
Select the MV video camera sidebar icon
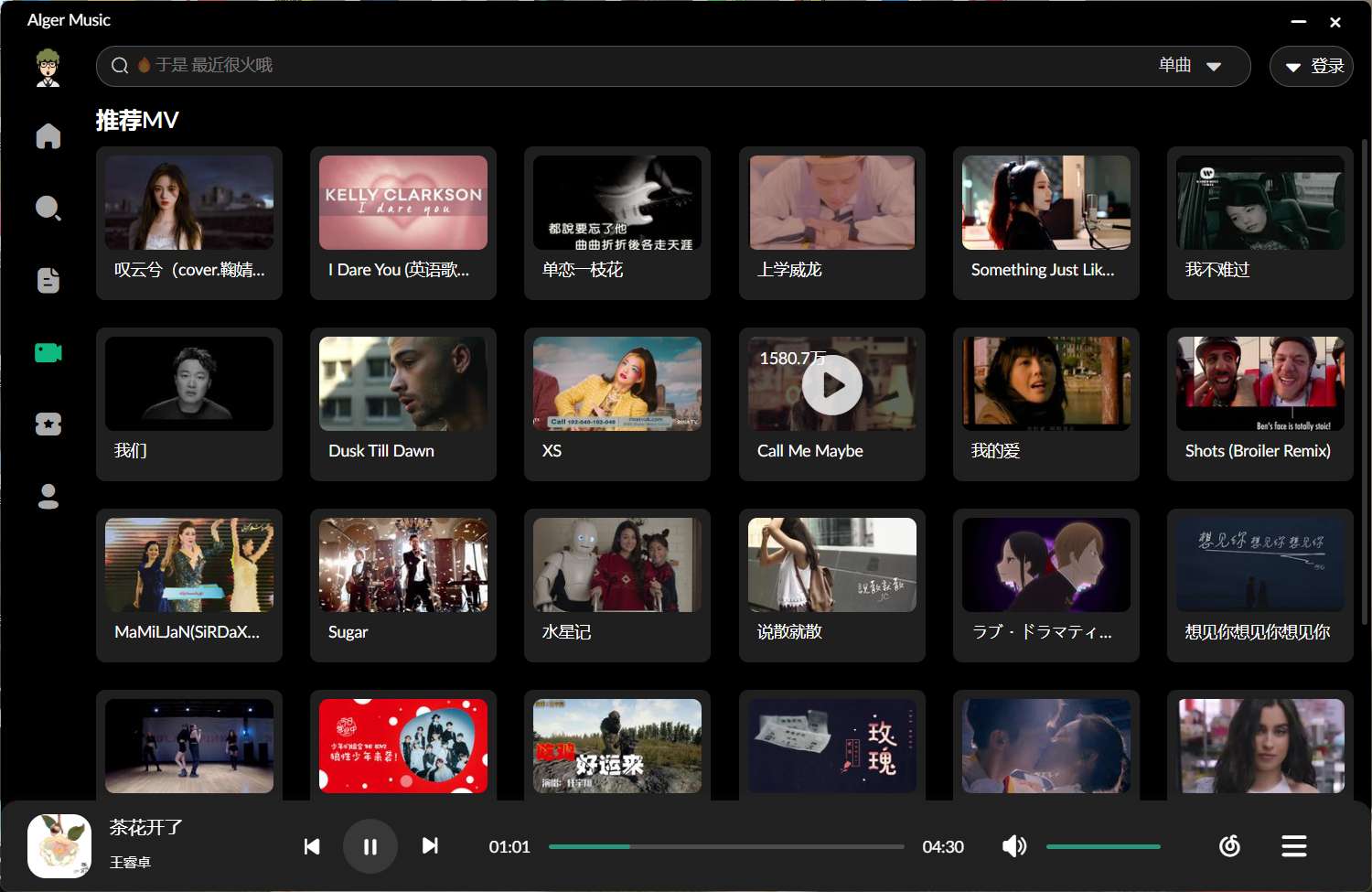point(48,352)
